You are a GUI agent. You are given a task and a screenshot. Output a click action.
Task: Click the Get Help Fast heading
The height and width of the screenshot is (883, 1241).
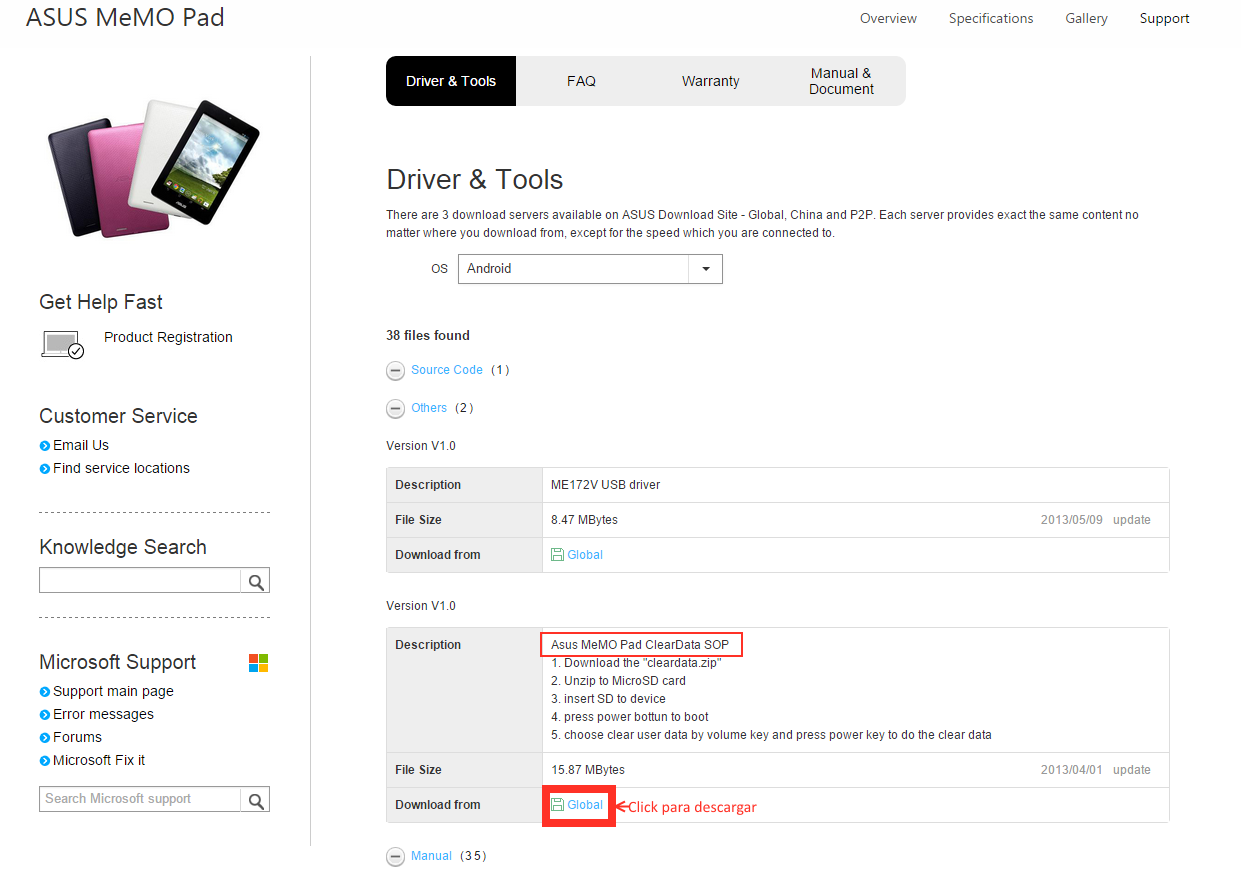click(101, 302)
